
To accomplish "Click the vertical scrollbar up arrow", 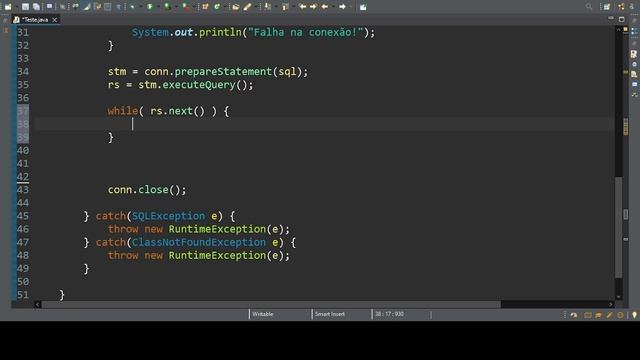I will [619, 29].
